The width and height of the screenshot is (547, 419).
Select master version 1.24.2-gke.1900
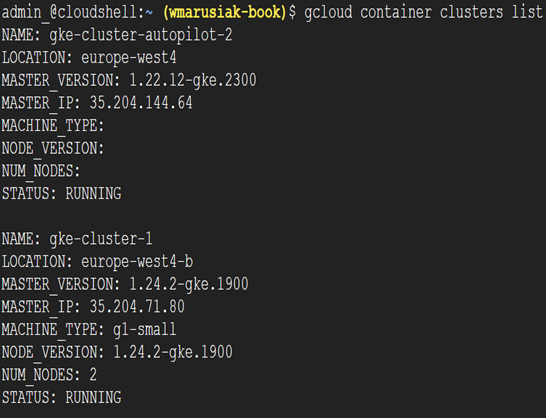[189, 285]
